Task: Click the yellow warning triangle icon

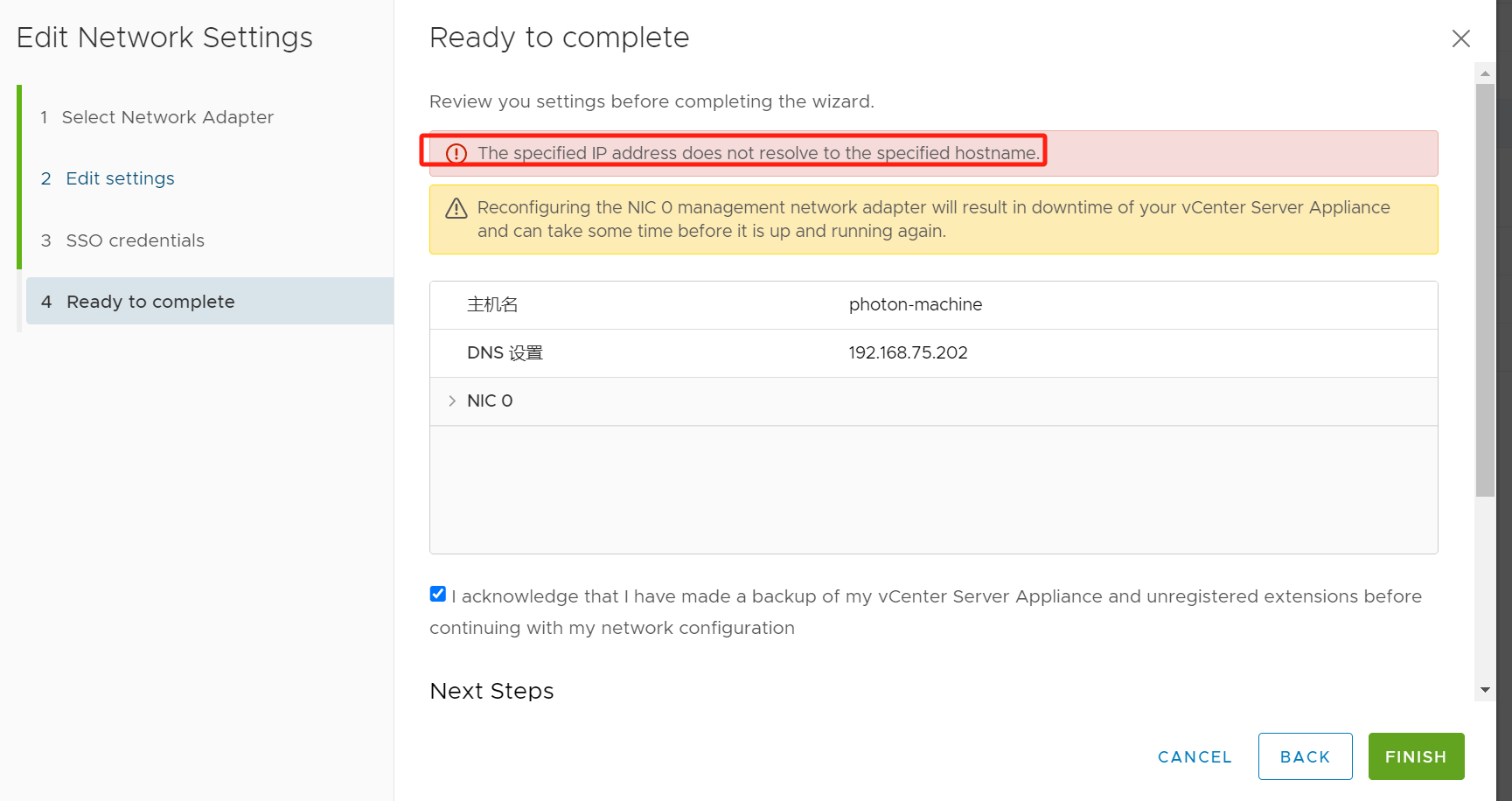Action: [456, 208]
